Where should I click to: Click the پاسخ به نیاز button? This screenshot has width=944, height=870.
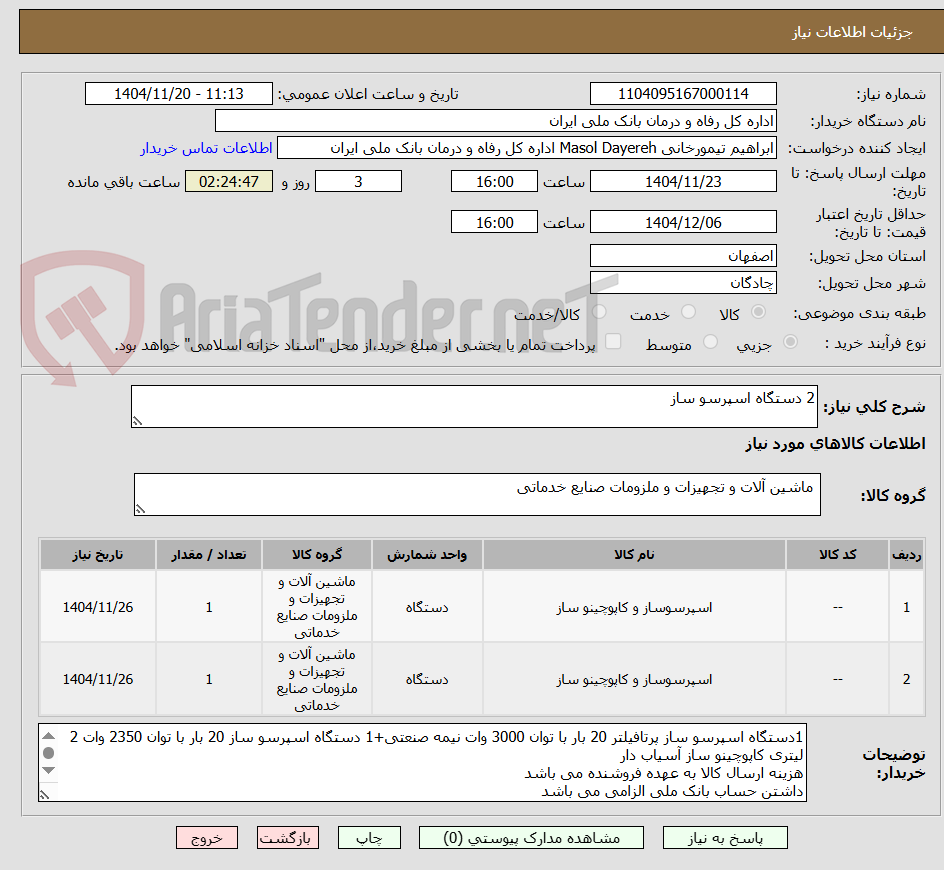point(725,837)
